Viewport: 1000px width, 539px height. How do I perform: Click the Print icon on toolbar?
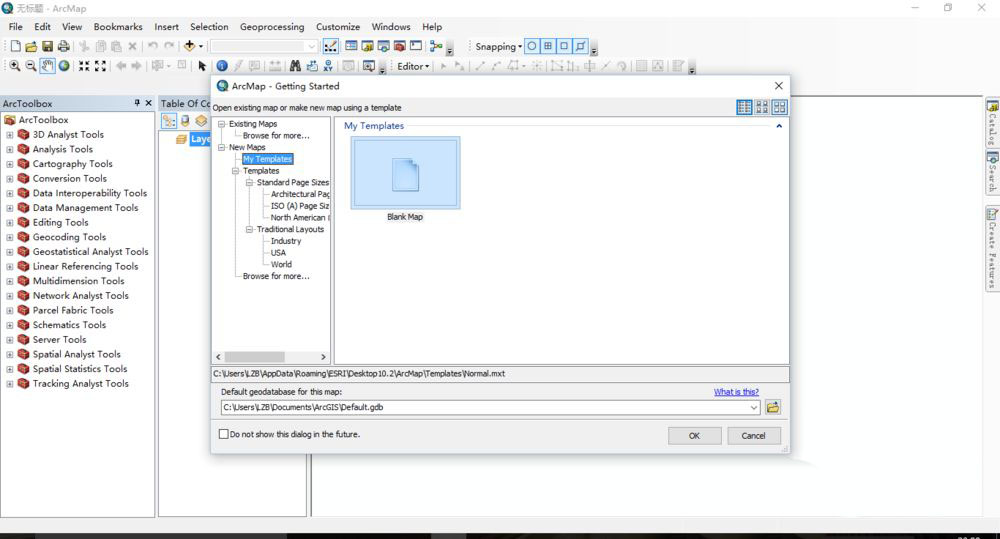(64, 46)
